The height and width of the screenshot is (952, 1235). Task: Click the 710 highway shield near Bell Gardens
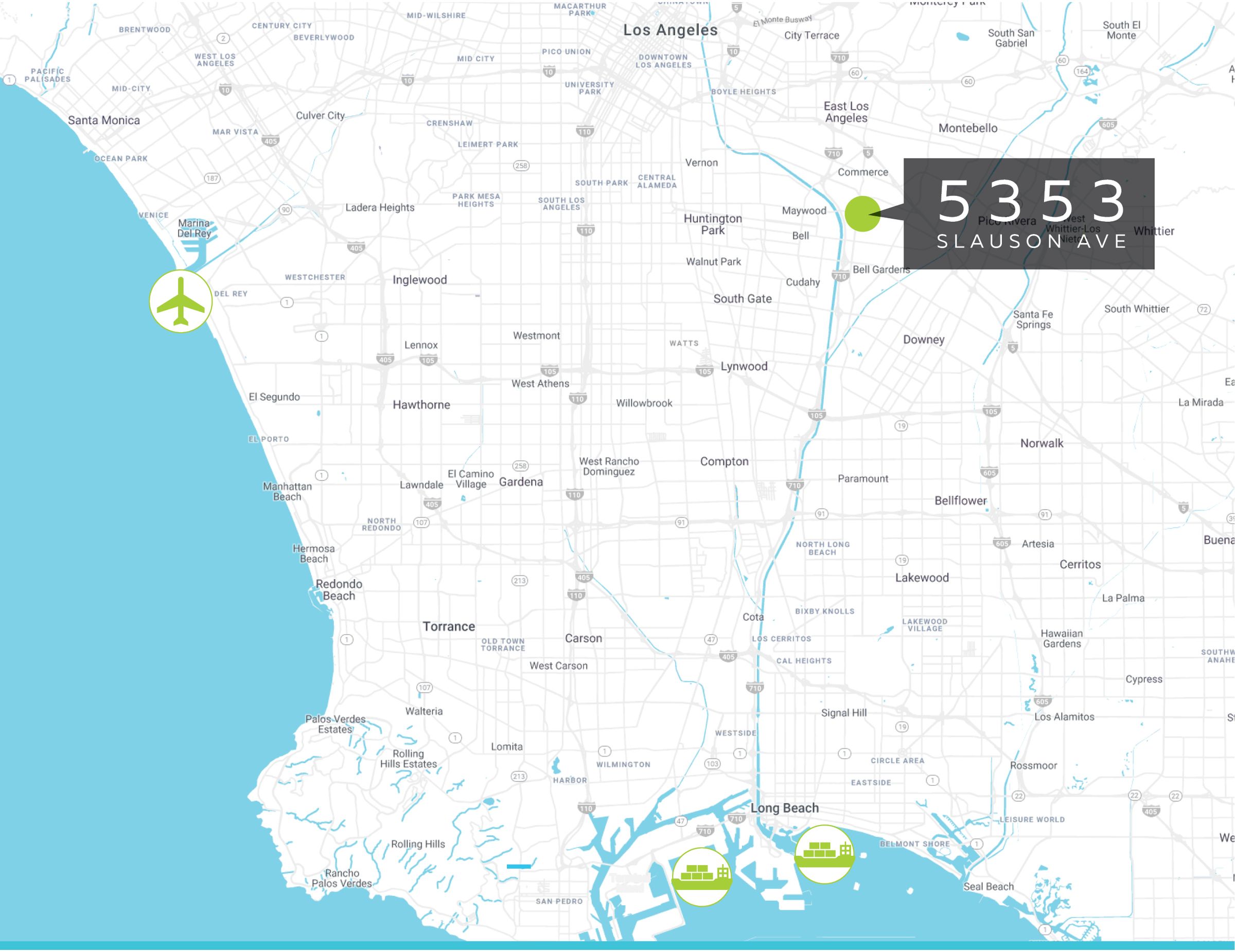840,276
